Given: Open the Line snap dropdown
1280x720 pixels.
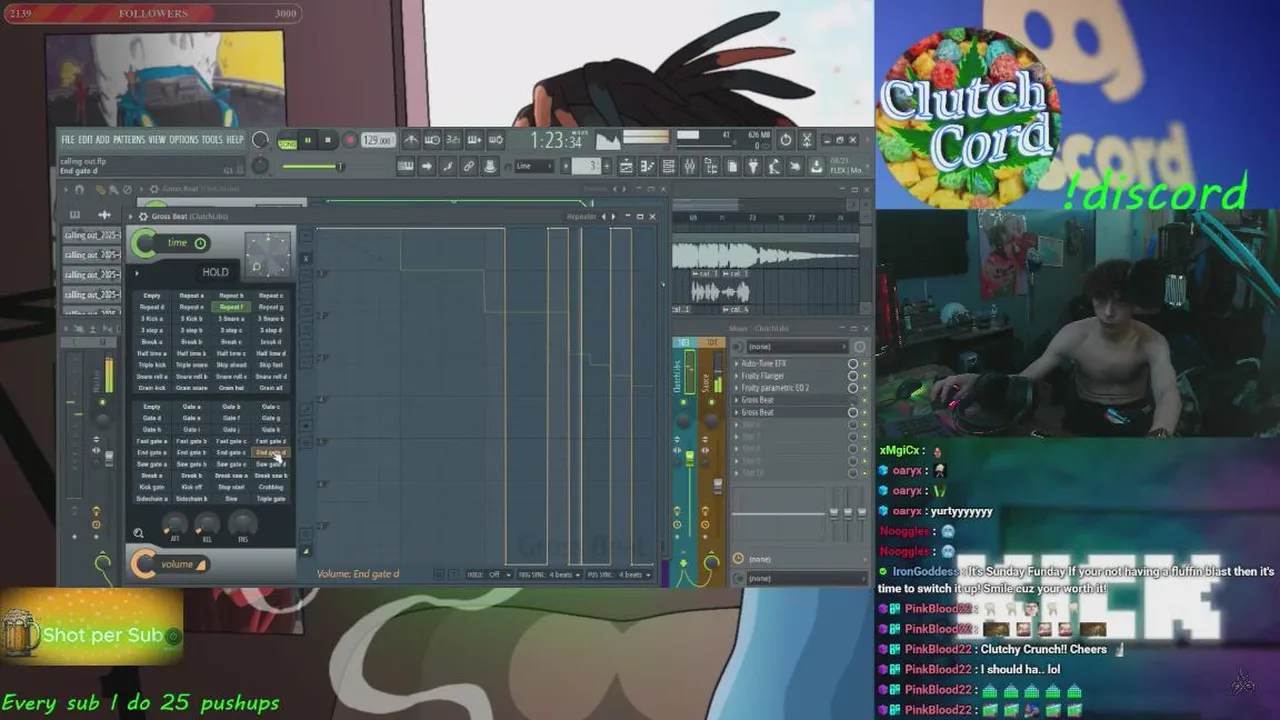Looking at the screenshot, I should coord(534,166).
